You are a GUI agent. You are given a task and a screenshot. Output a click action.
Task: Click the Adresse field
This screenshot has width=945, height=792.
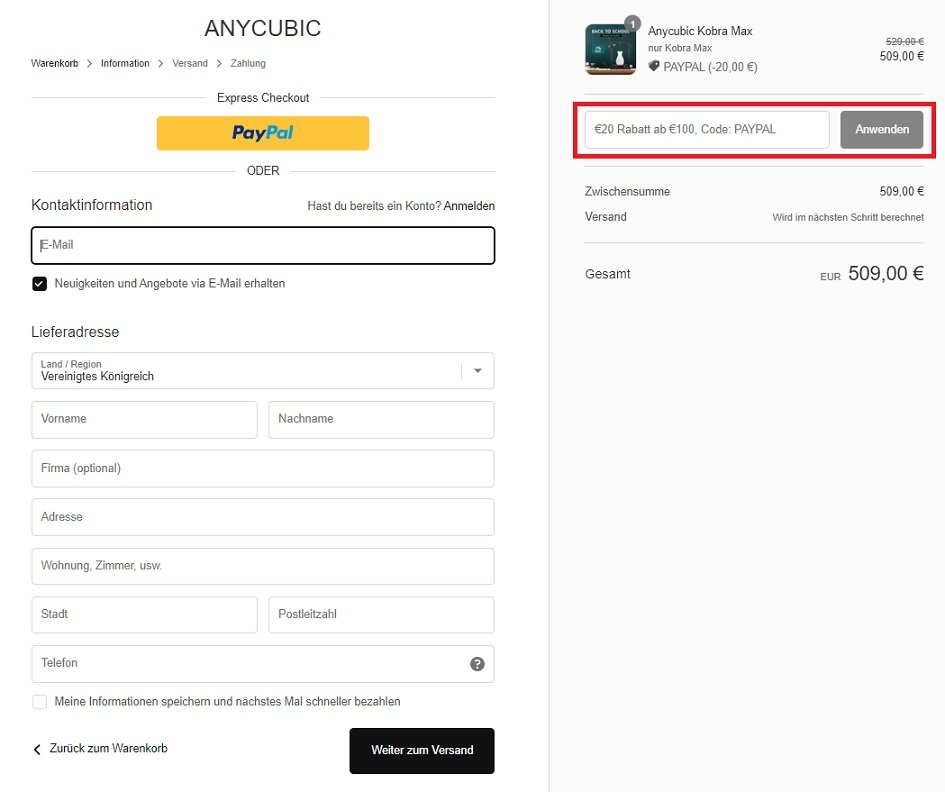[263, 517]
